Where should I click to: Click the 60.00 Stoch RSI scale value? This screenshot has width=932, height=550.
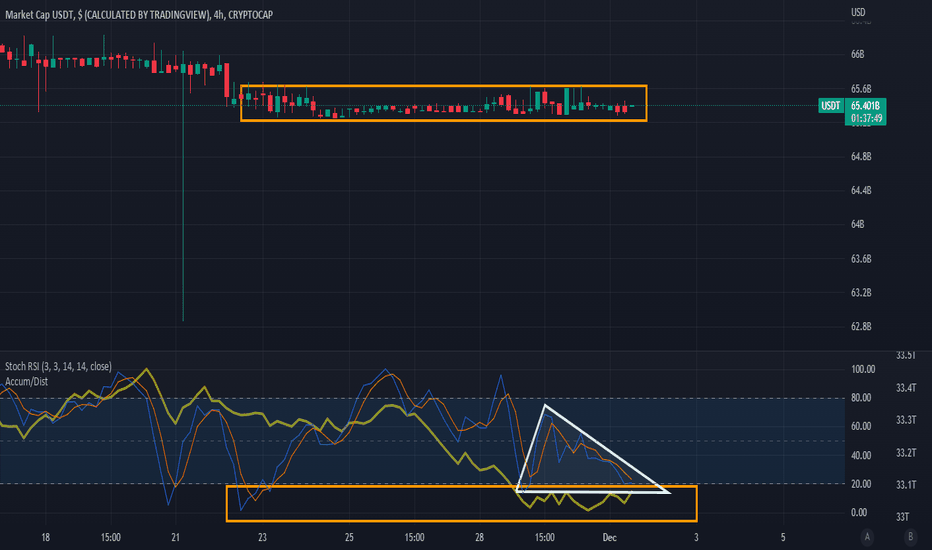tap(861, 426)
